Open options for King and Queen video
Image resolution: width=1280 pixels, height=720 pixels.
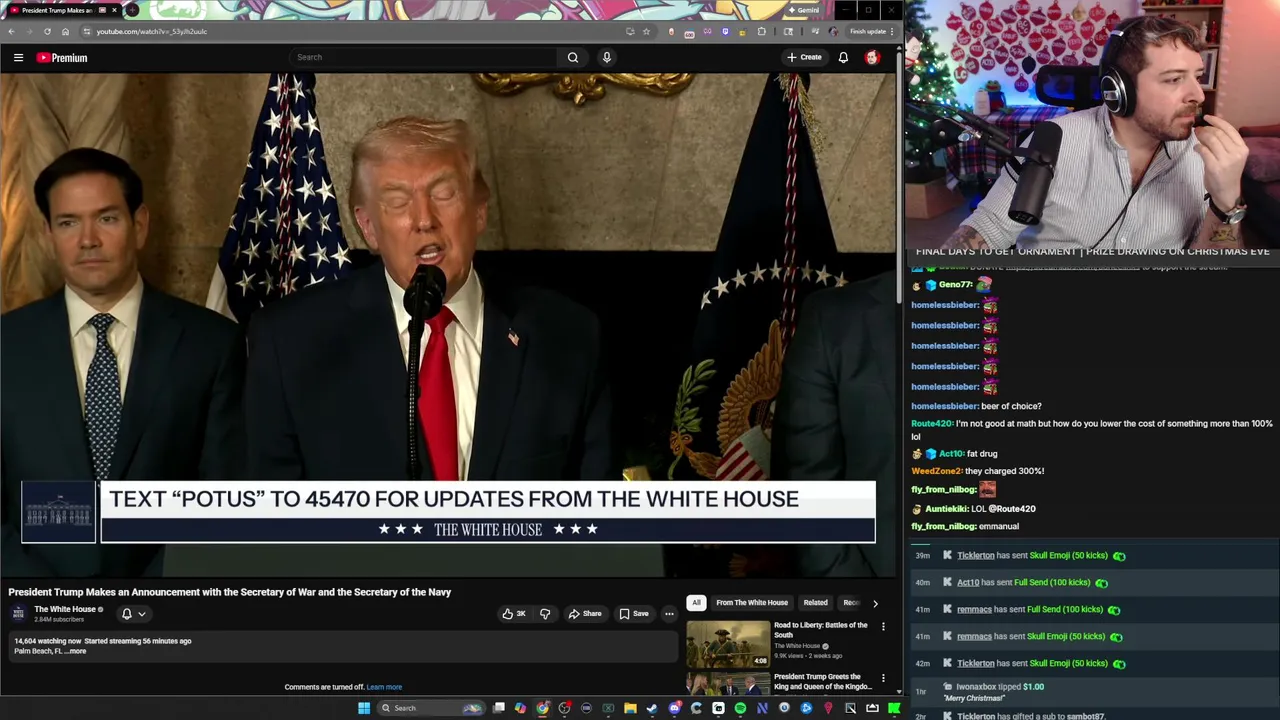coord(883,678)
